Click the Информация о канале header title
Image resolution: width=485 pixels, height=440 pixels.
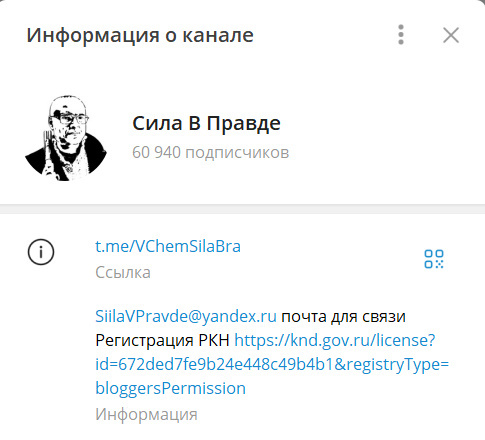(x=140, y=35)
